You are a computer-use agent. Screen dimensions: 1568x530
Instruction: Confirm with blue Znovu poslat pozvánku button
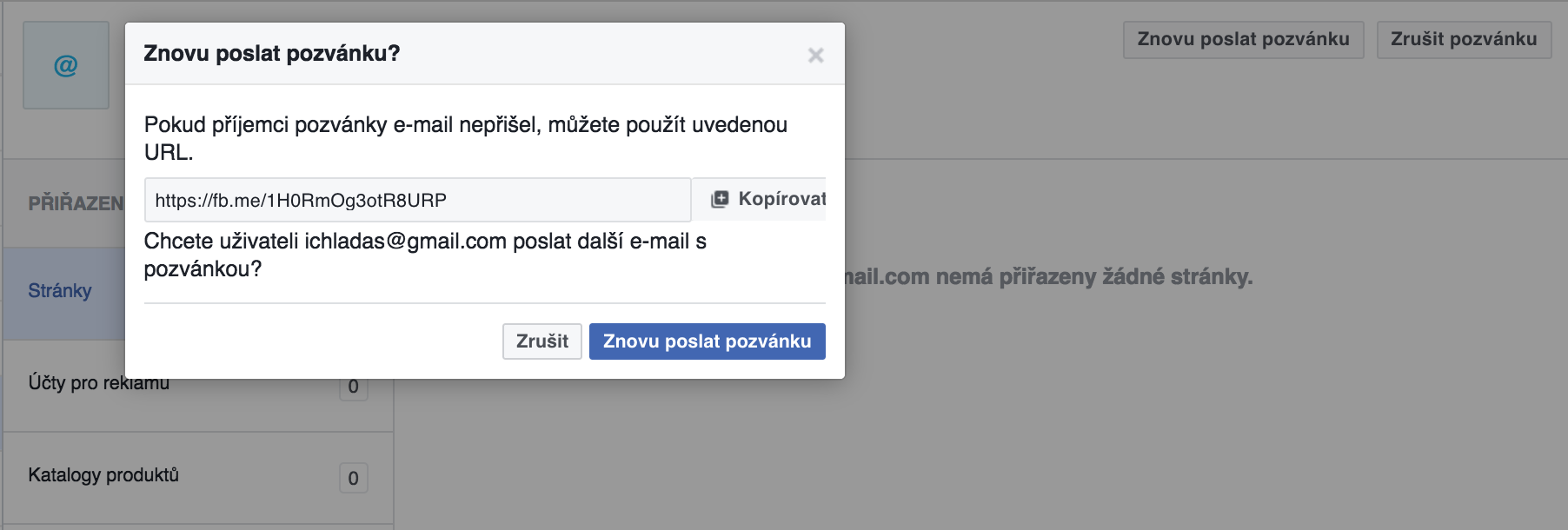coord(707,341)
